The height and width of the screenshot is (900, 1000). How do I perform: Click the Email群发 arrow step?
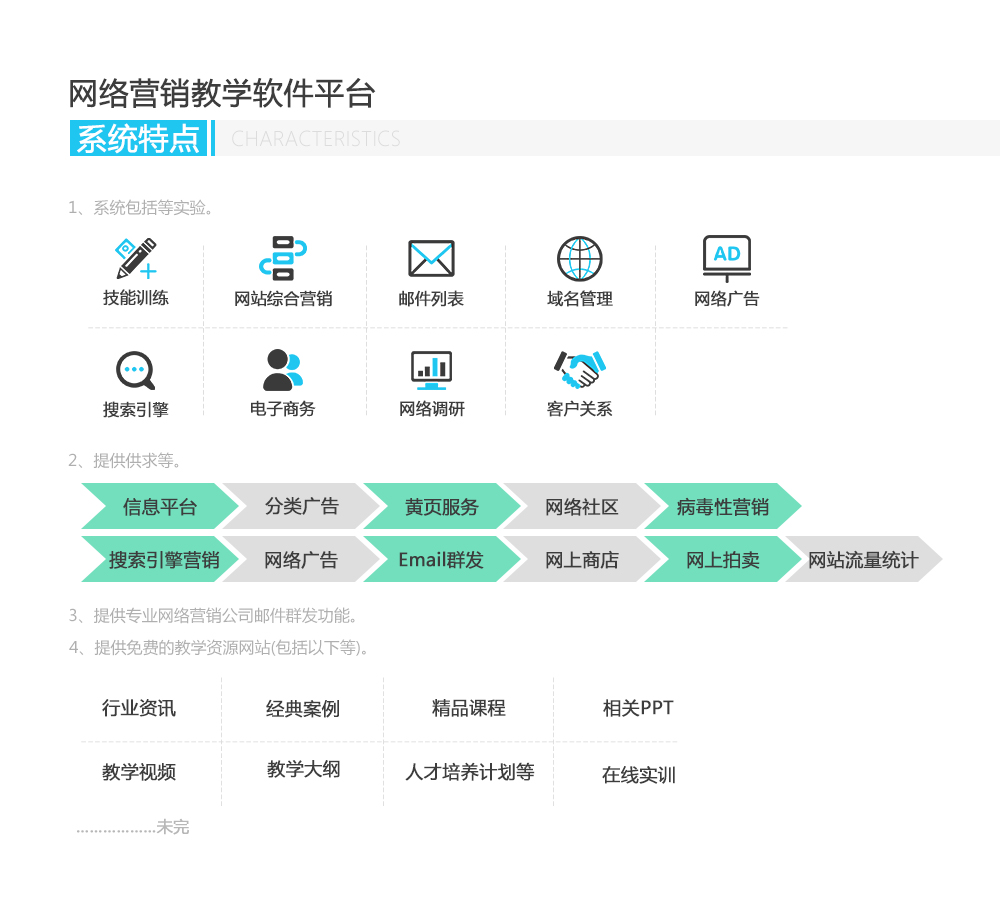tap(441, 560)
